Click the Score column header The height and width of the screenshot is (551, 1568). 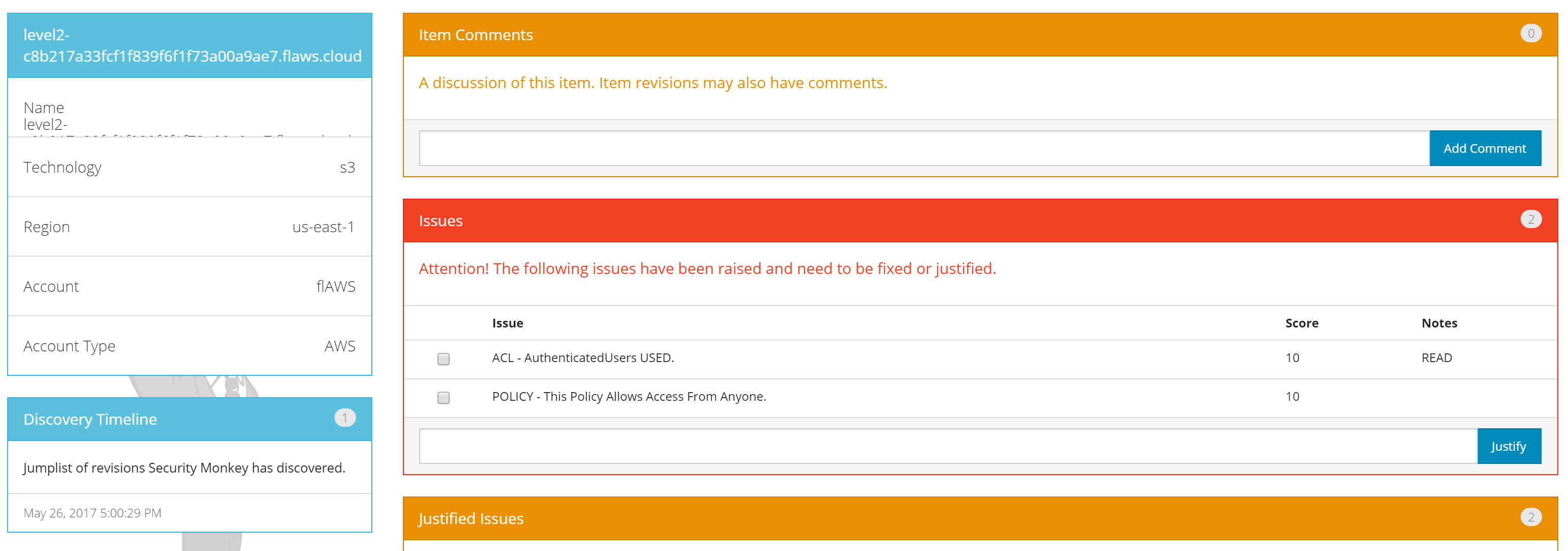tap(1301, 323)
